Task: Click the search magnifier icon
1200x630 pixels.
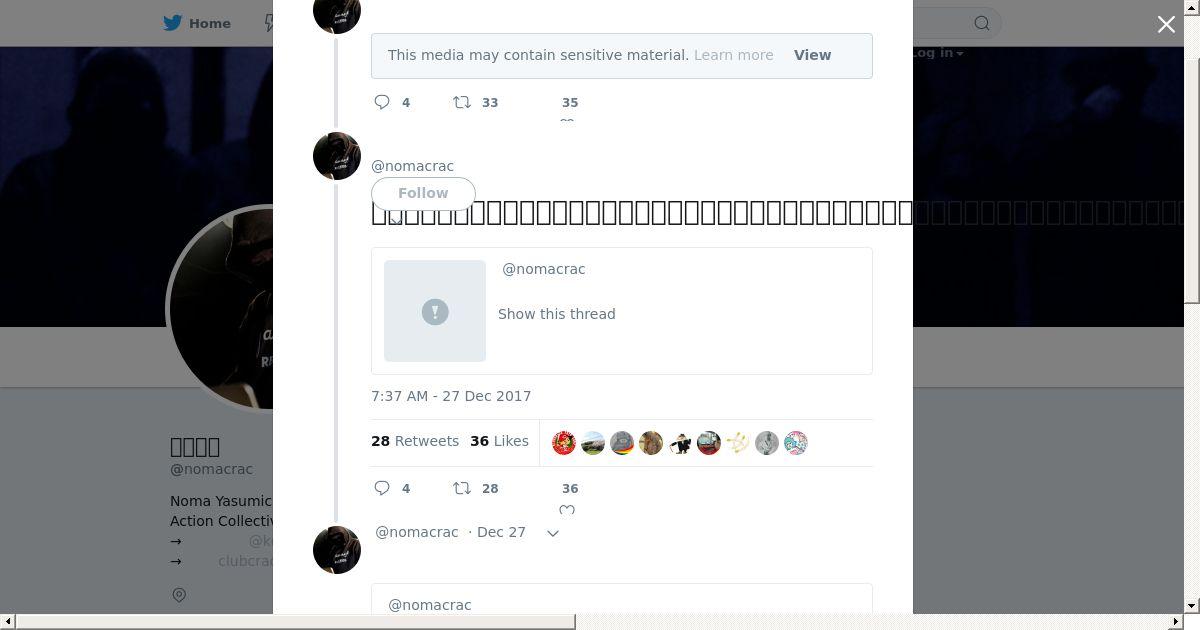Action: [982, 23]
